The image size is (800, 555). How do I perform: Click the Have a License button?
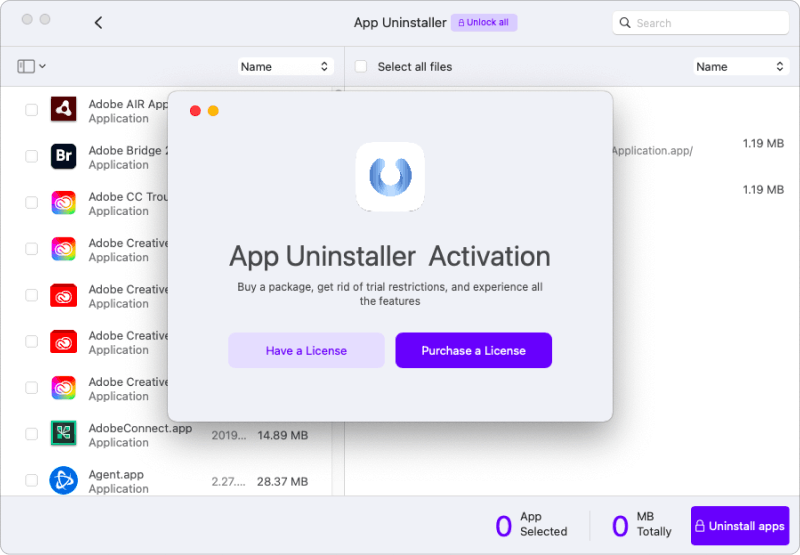tap(306, 351)
